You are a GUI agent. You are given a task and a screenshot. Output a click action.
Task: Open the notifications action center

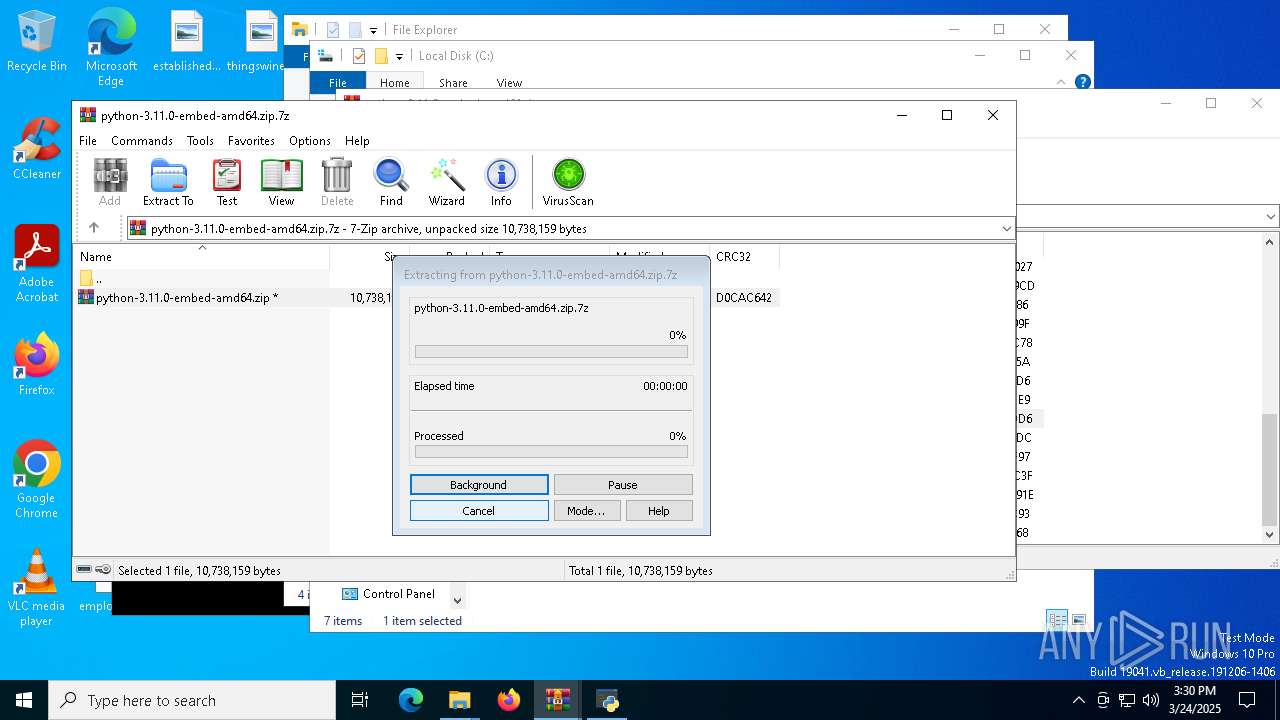(x=1247, y=700)
